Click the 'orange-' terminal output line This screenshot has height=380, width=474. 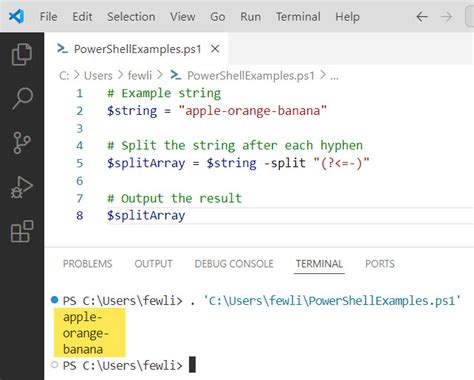(x=86, y=333)
